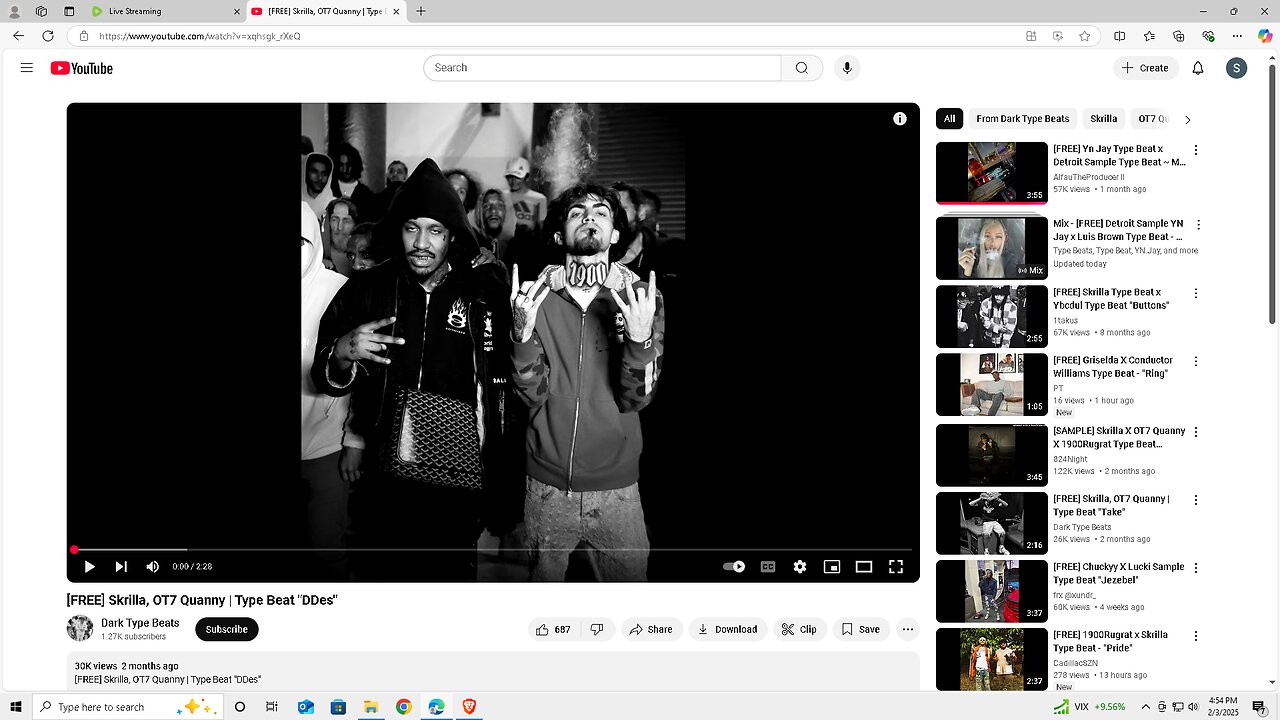Open the player settings gear

800,567
